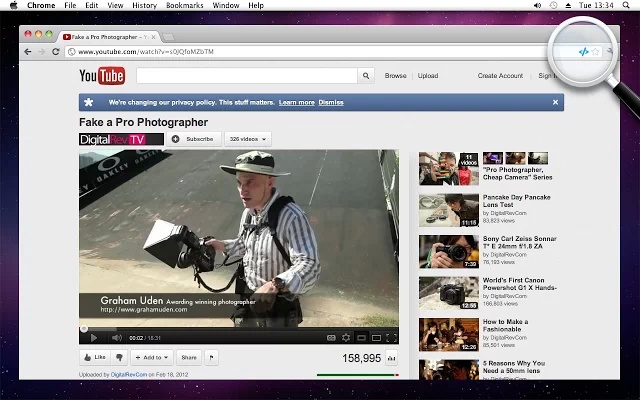Bookmark the page with the star icon
Screen dimensions: 640x400
click(596, 52)
